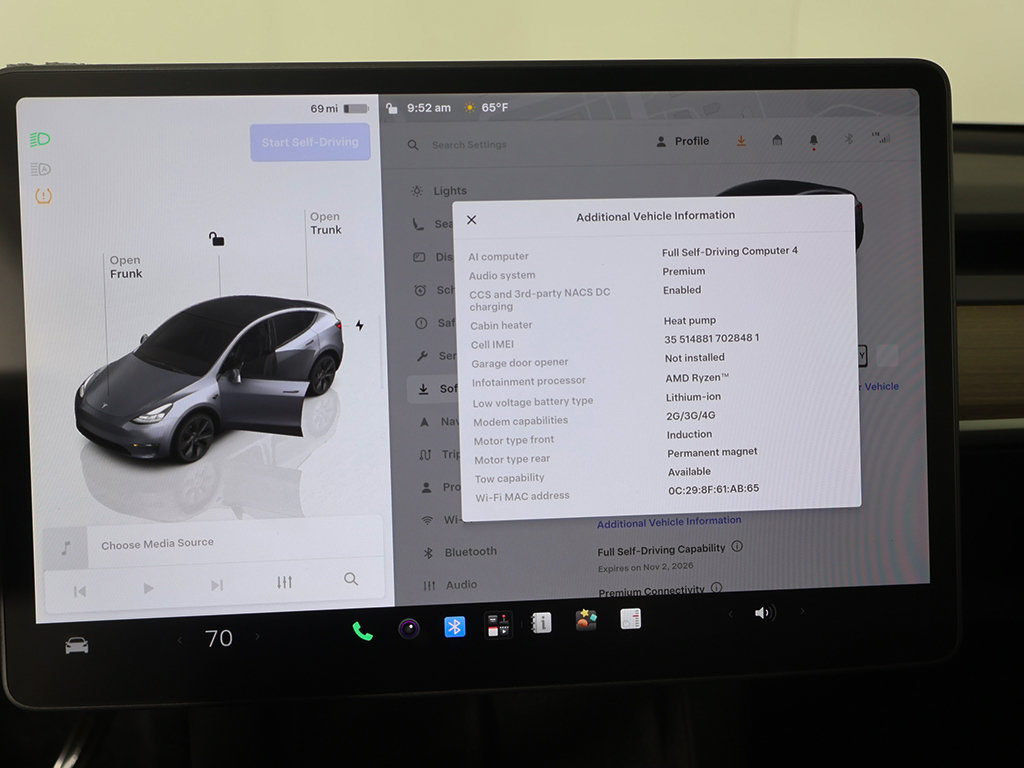Select the Software menu item

(433, 389)
